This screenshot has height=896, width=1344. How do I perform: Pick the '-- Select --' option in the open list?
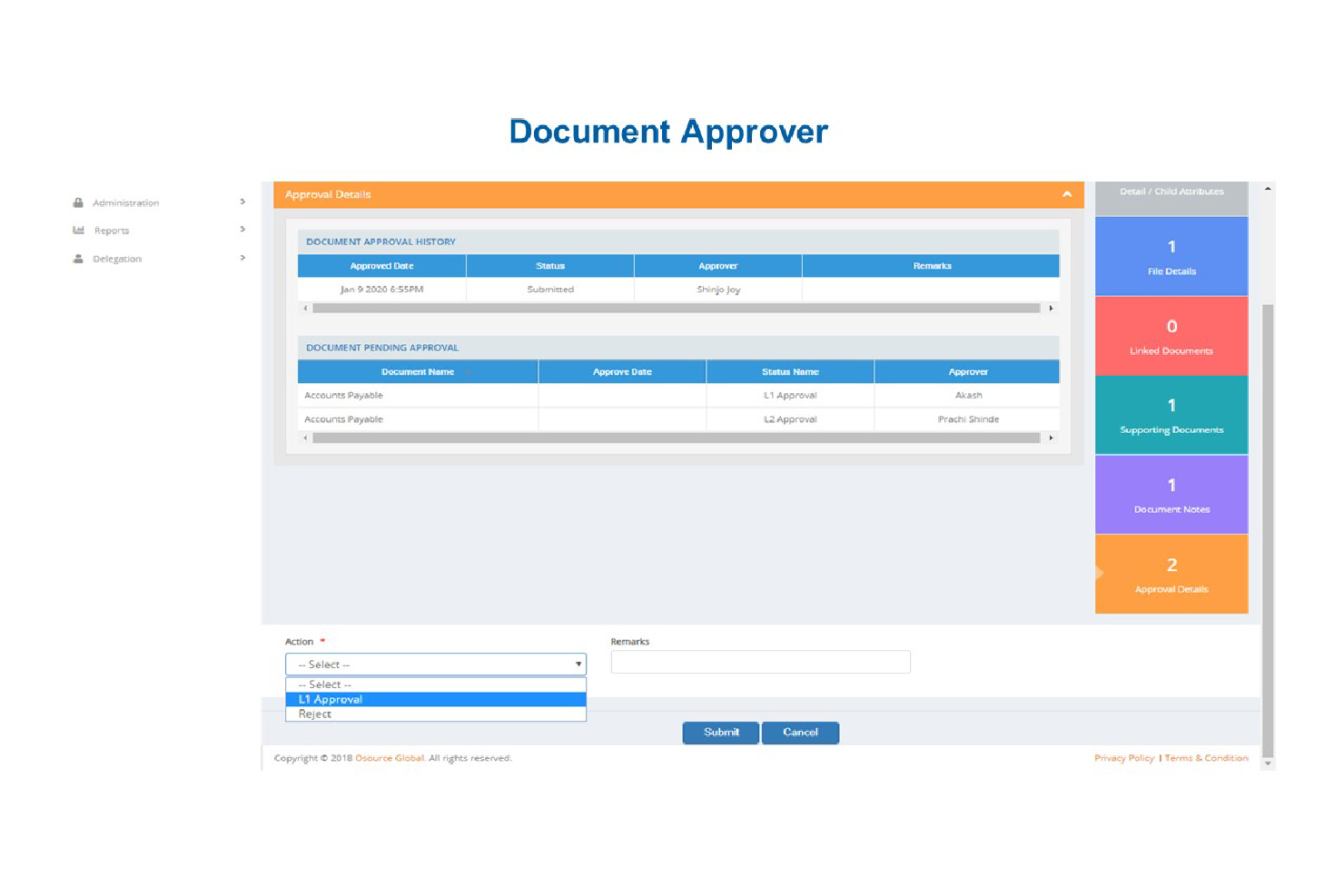[436, 684]
